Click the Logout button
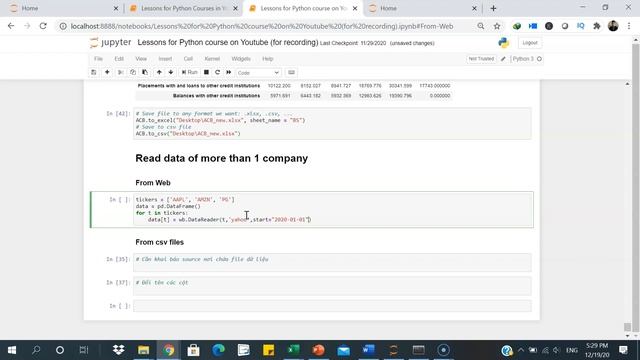This screenshot has height=360, width=640. pyautogui.click(x=530, y=42)
